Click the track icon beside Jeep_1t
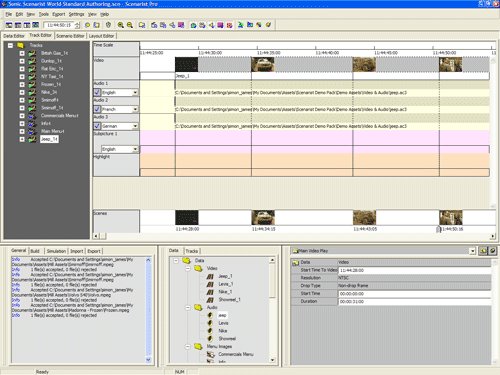Image resolution: width=500 pixels, height=375 pixels. [32, 139]
